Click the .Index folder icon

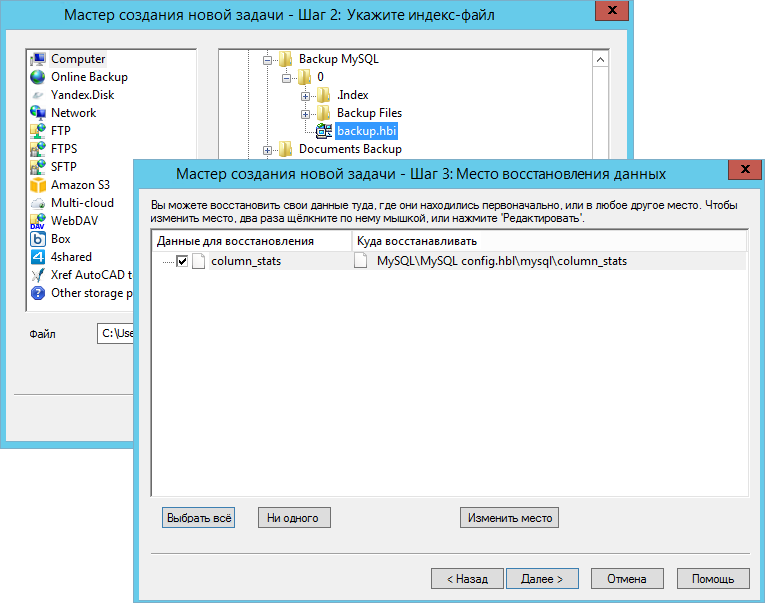(x=324, y=95)
